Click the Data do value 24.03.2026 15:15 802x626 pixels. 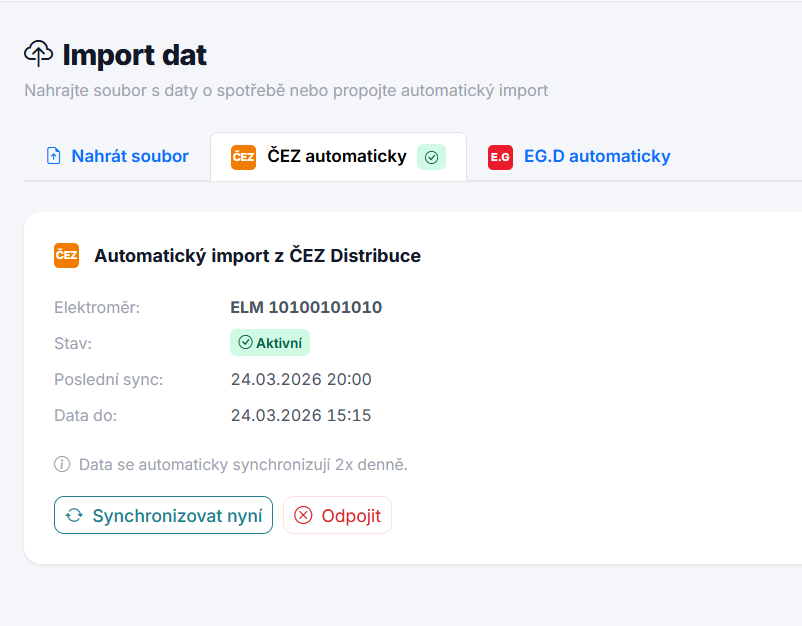pyautogui.click(x=301, y=415)
